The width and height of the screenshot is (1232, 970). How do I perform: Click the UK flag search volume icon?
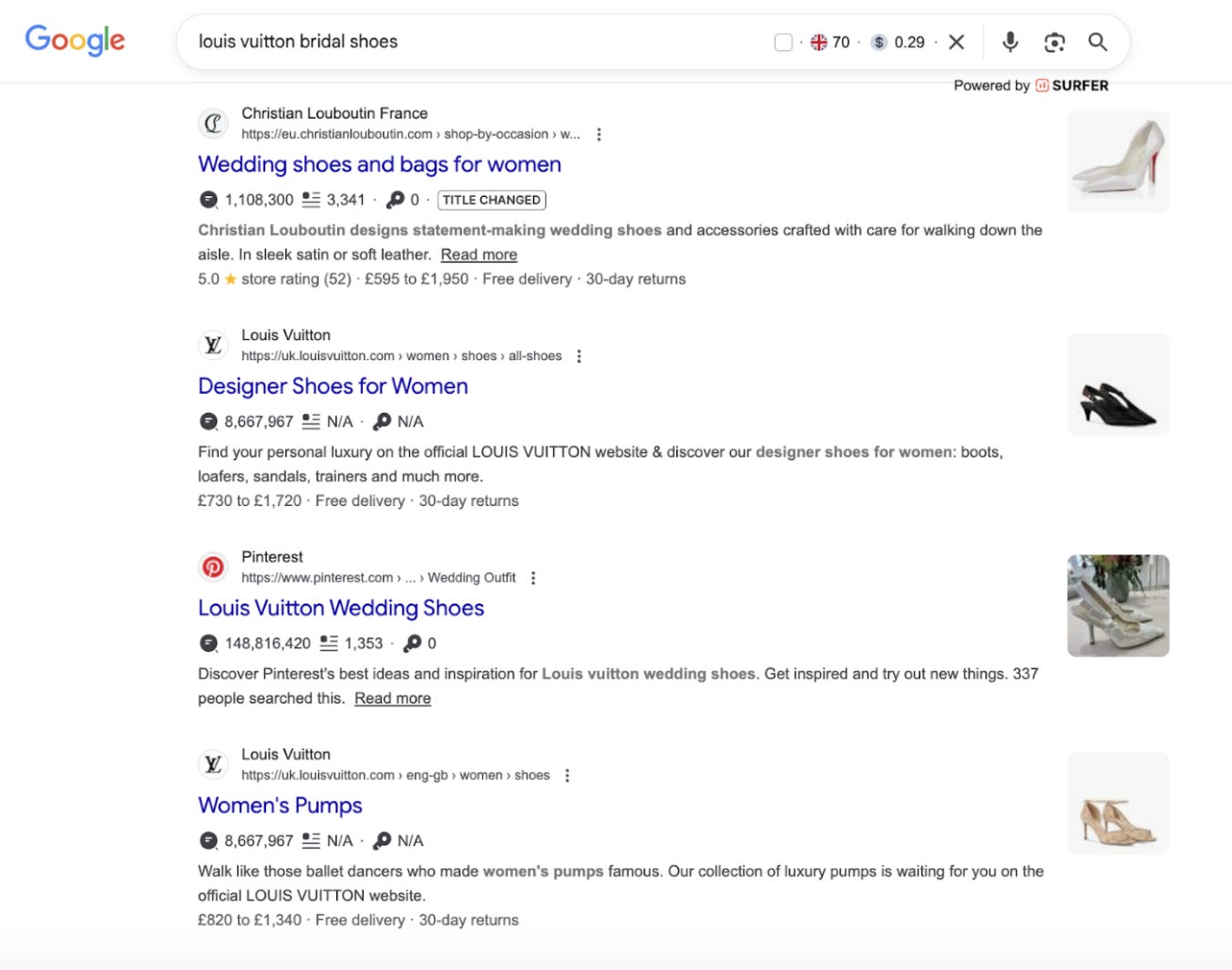click(818, 42)
